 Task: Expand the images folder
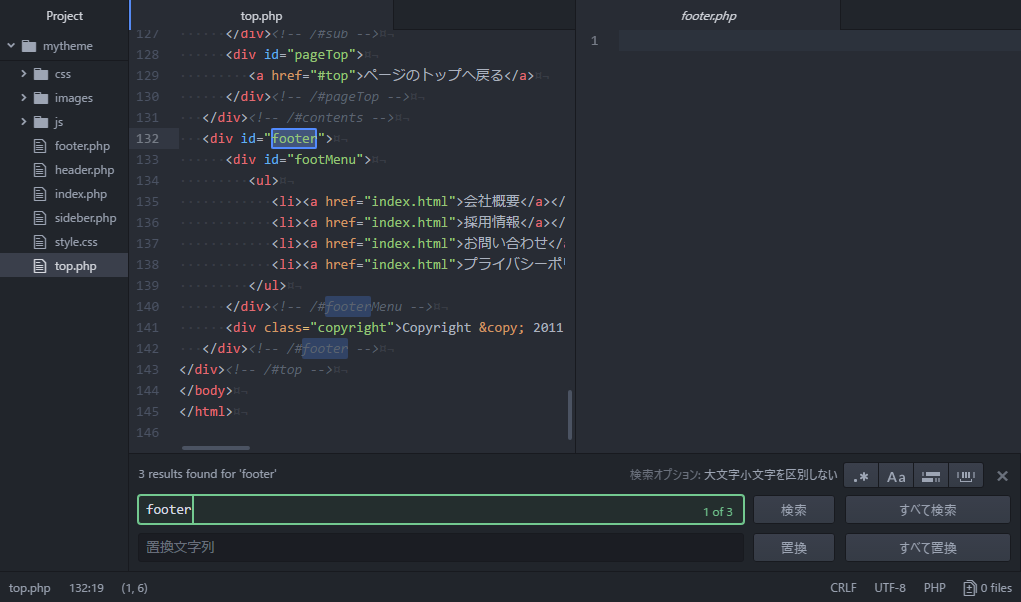[22, 97]
